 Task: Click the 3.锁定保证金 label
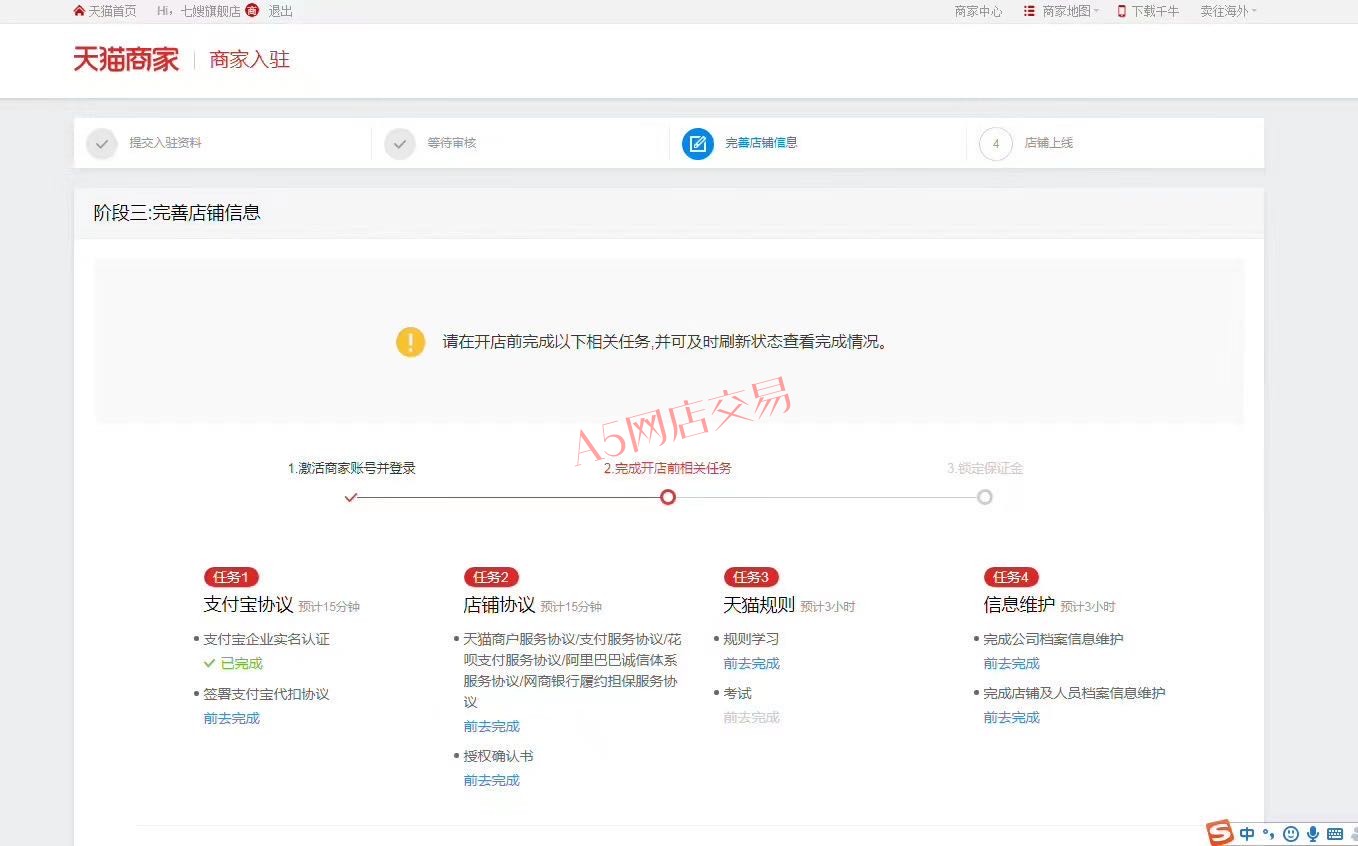click(985, 468)
